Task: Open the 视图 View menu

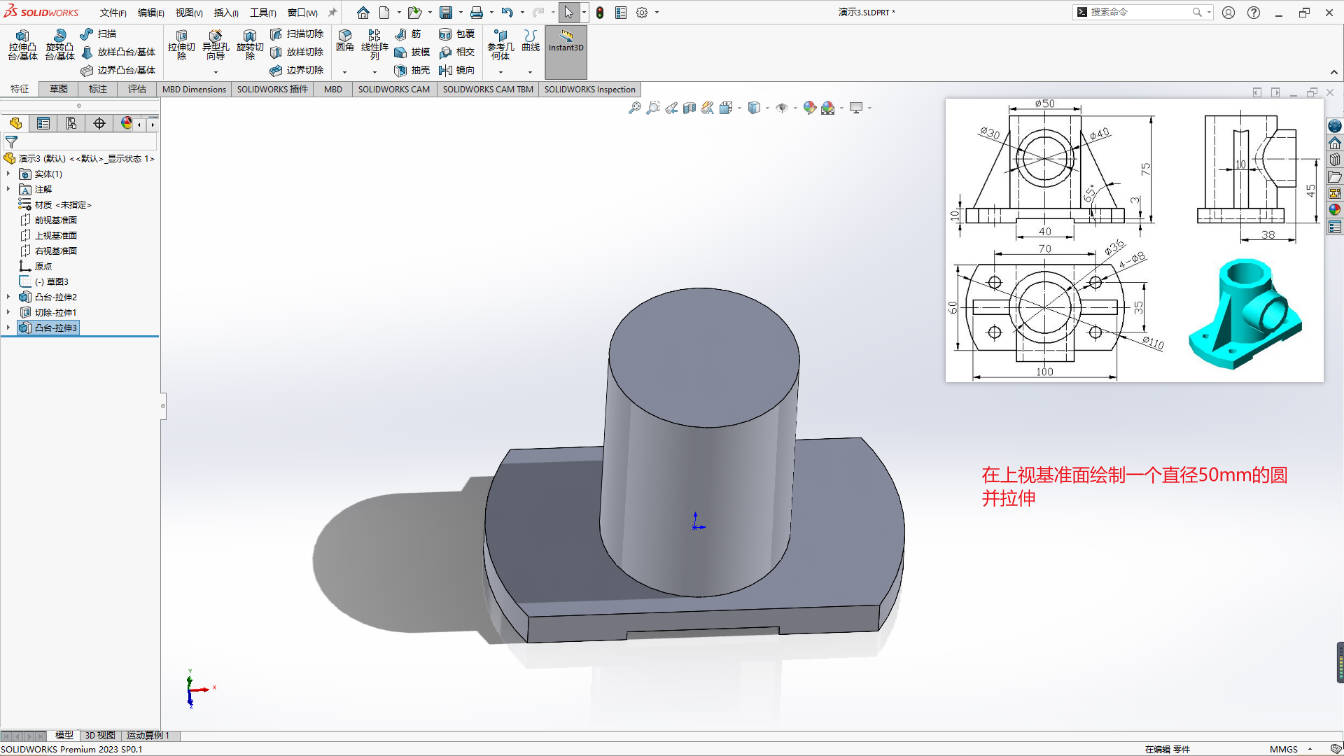Action: pos(189,13)
